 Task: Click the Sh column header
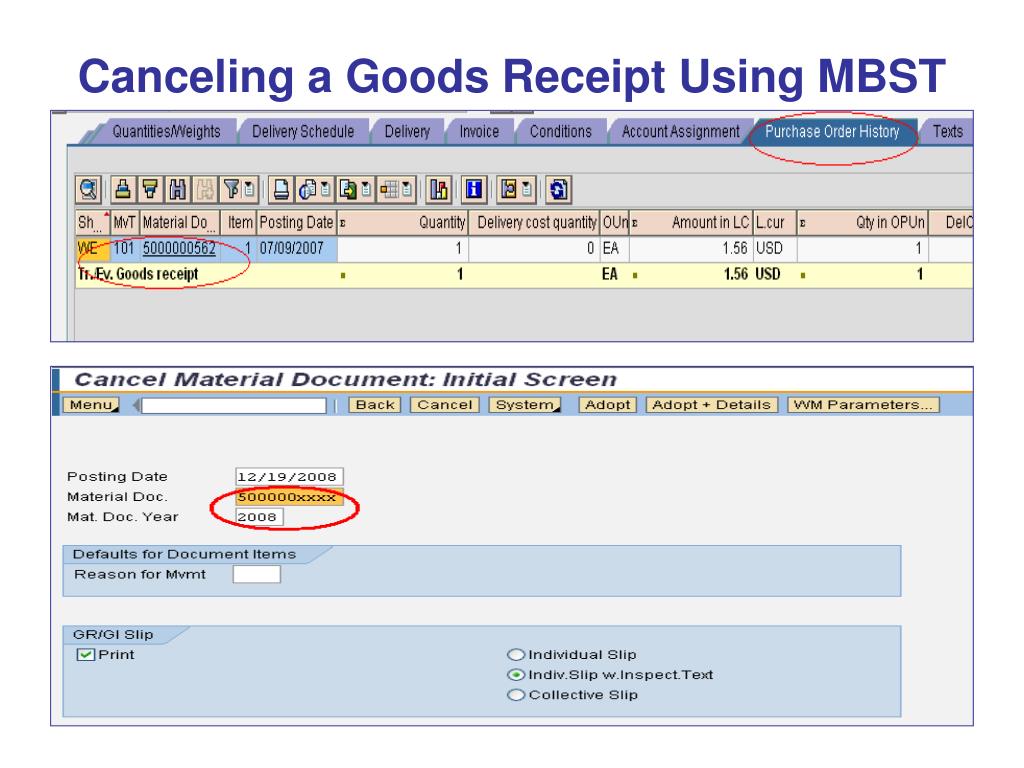click(92, 223)
